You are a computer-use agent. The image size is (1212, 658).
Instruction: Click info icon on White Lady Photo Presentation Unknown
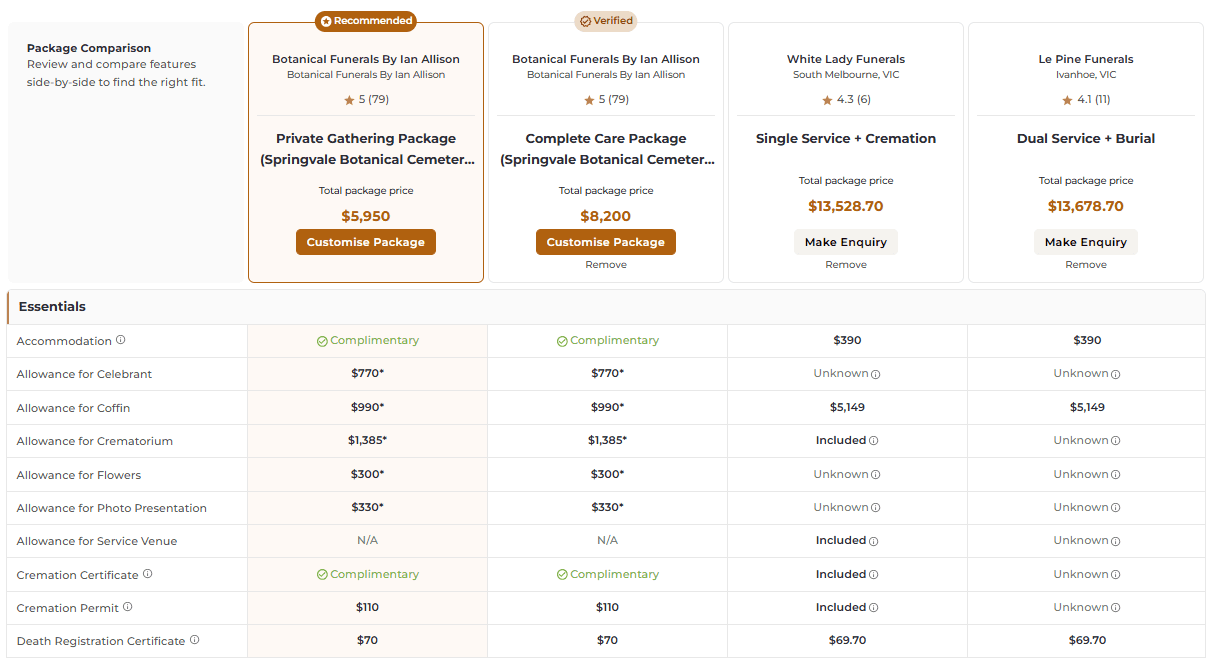click(875, 508)
